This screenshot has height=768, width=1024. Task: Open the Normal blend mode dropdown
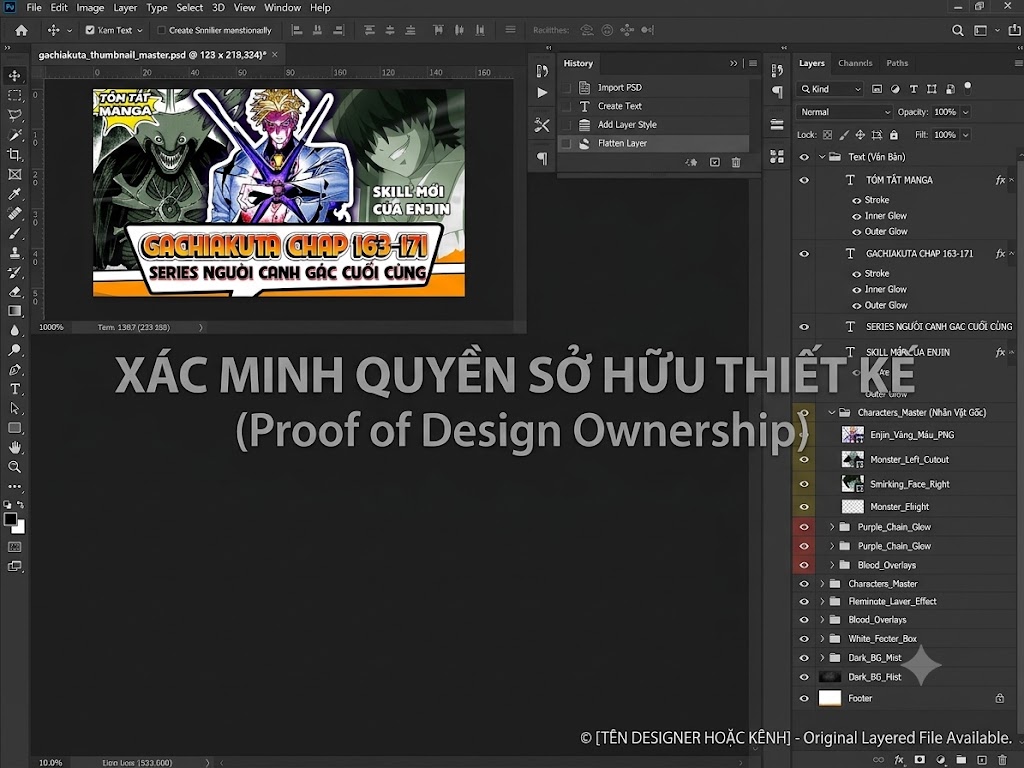844,112
